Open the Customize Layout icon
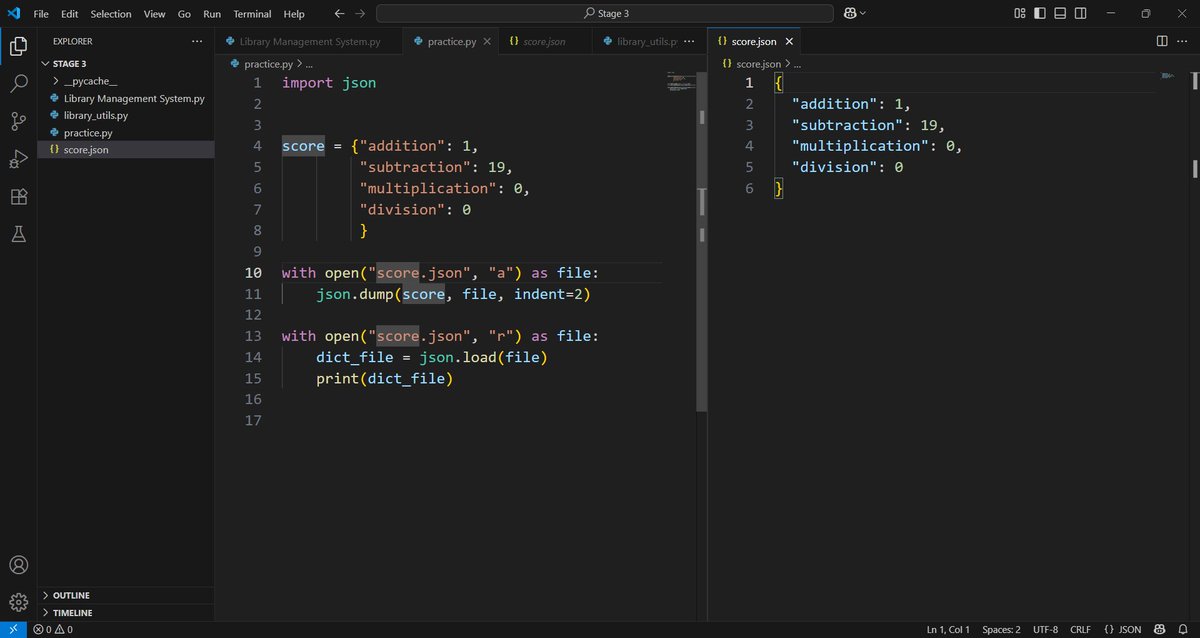The image size is (1200, 638). pos(1019,14)
